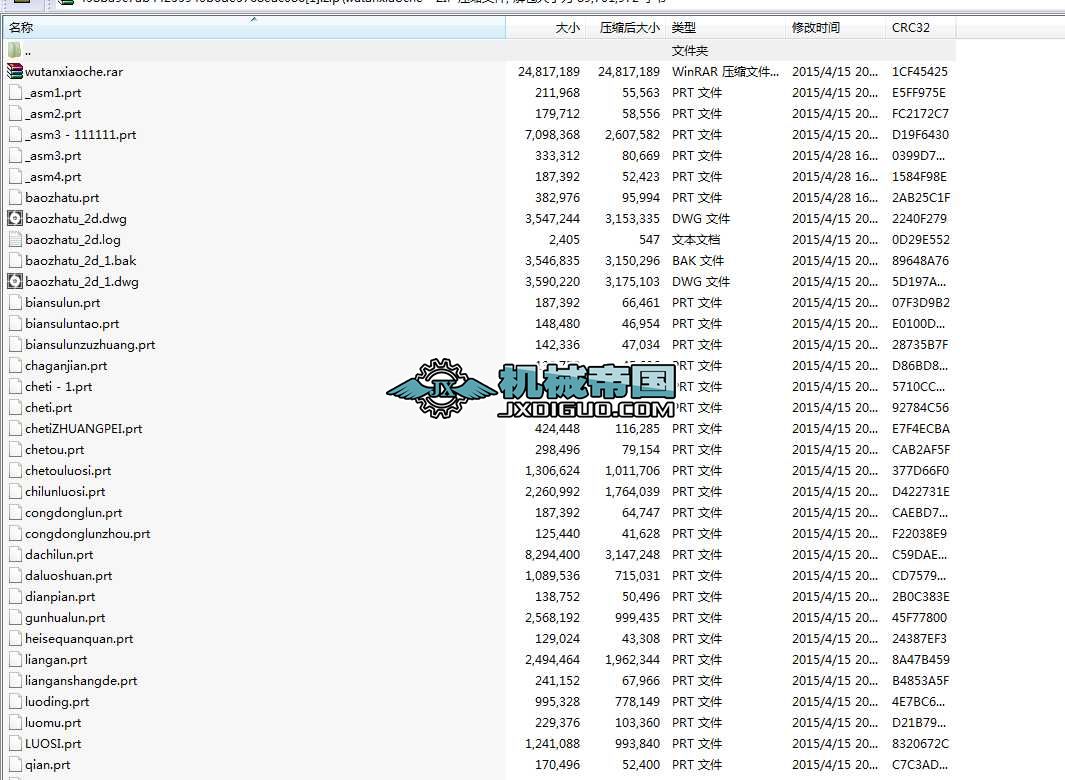This screenshot has width=1065, height=780.
Task: Click the "_asm3 - 111111.prt" file icon
Action: (x=15, y=135)
